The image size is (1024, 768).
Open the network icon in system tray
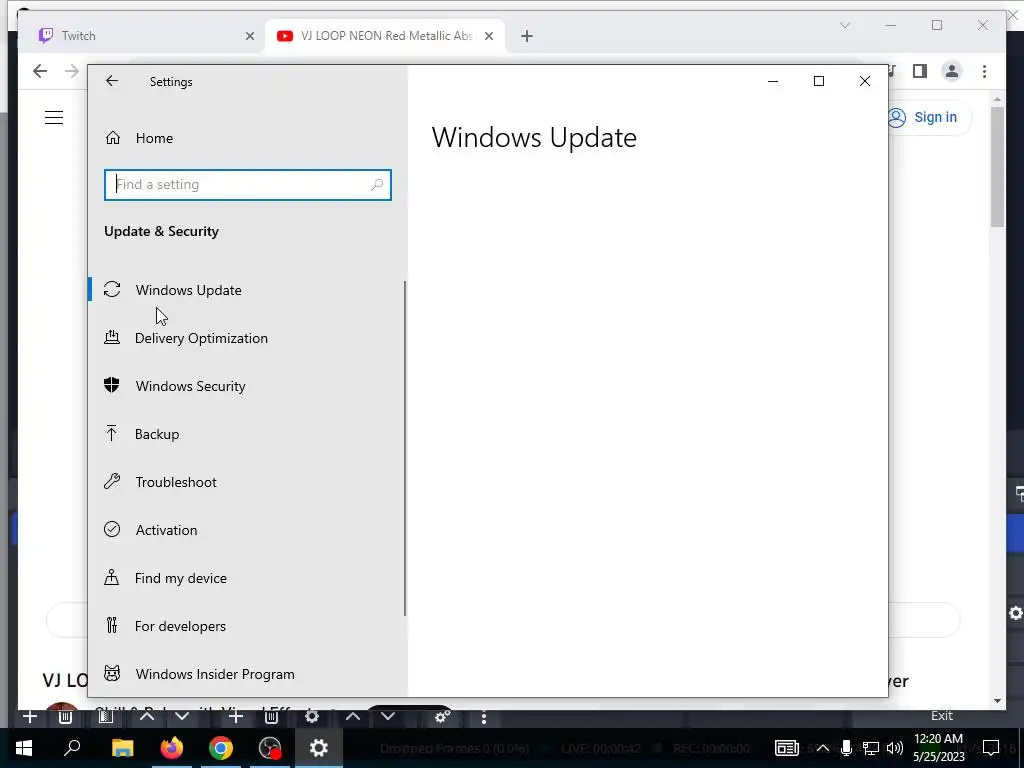(x=871, y=748)
